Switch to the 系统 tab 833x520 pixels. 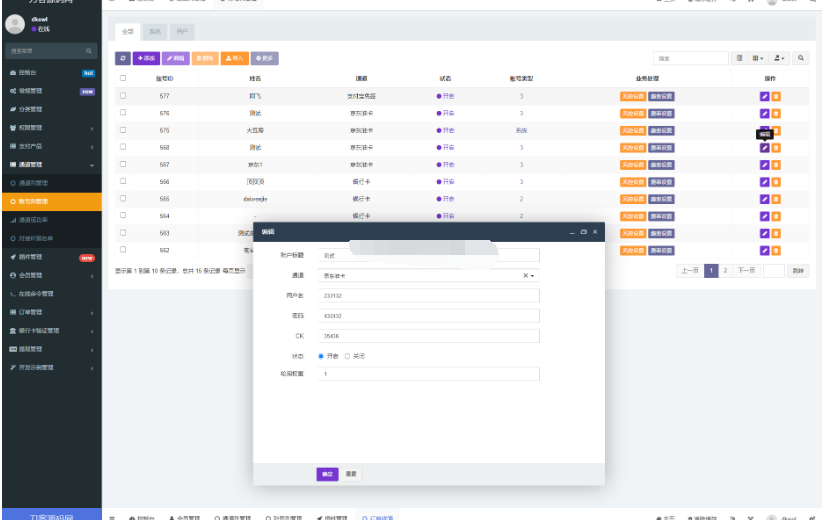pyautogui.click(x=154, y=32)
